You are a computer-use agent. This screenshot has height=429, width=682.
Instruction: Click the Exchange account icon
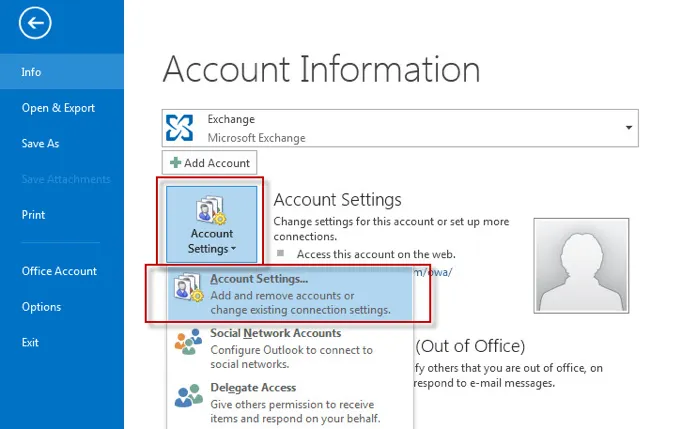click(x=179, y=128)
